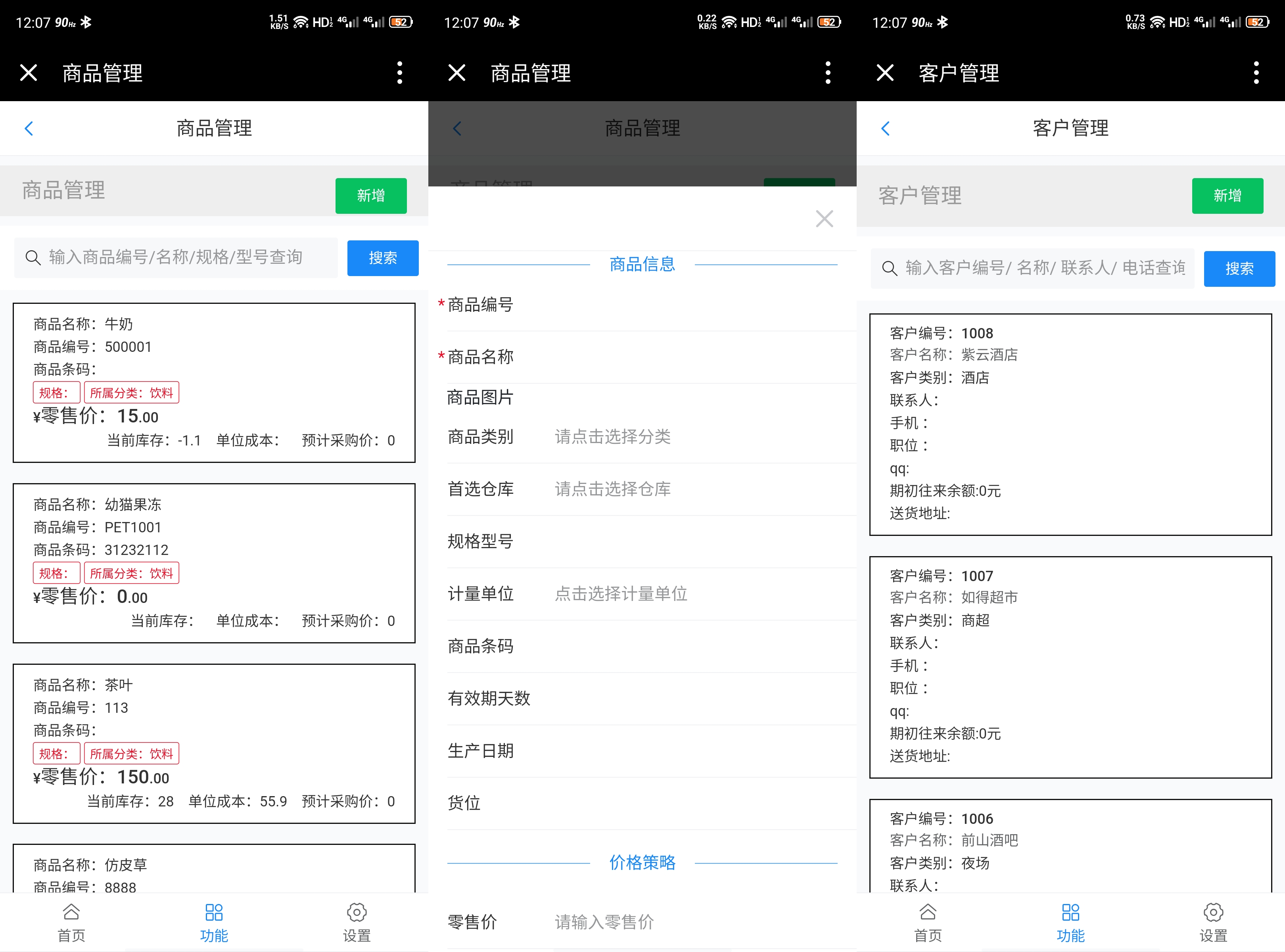Click search magnifier icon in customer search box
The height and width of the screenshot is (952, 1285).
890,268
